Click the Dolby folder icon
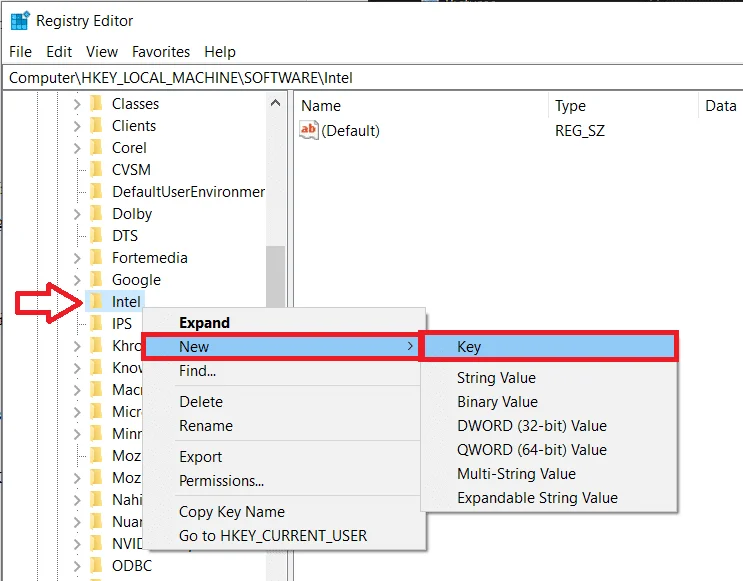This screenshot has width=743, height=581. pos(96,213)
